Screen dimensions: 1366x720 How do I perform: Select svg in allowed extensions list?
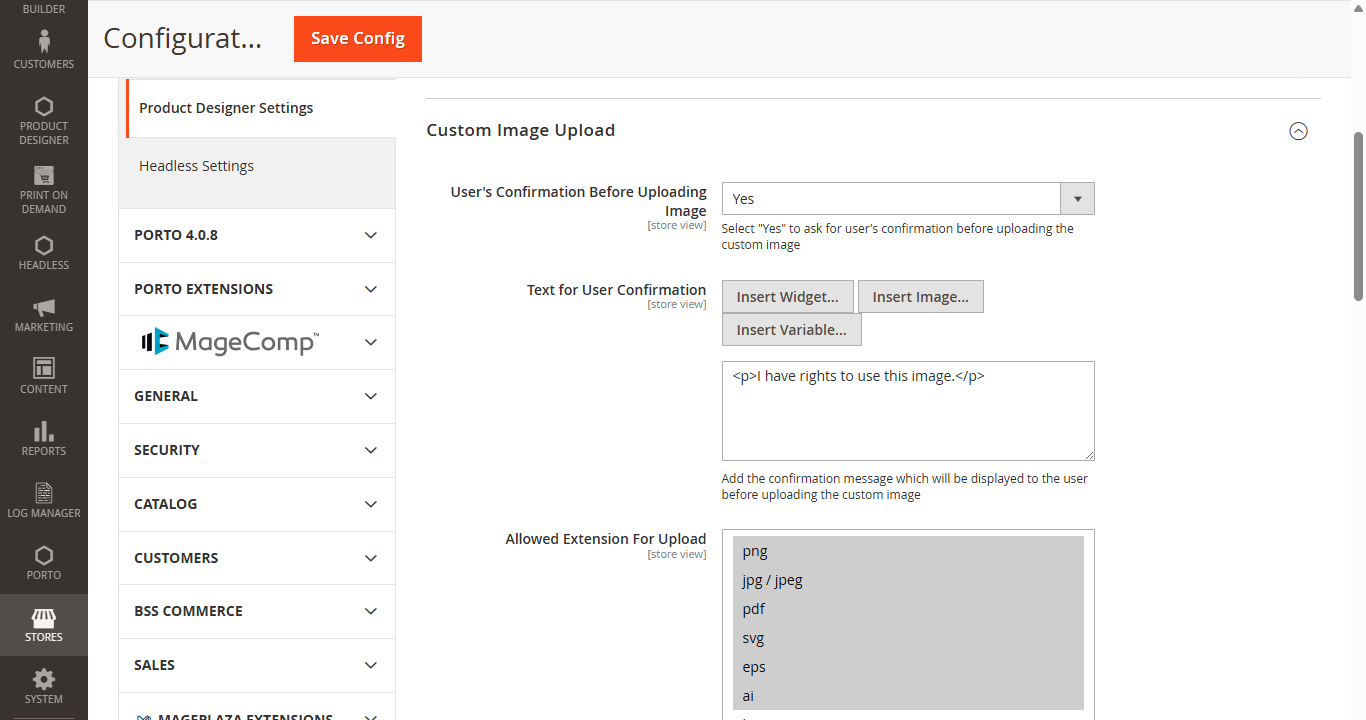(x=754, y=638)
